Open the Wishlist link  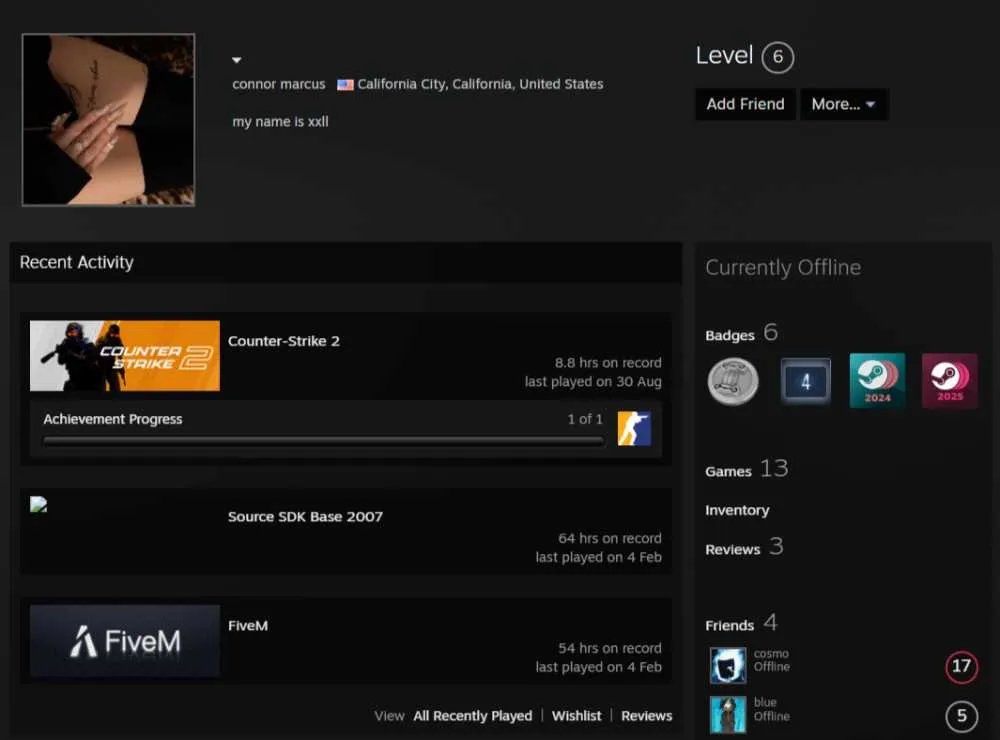pyautogui.click(x=577, y=716)
